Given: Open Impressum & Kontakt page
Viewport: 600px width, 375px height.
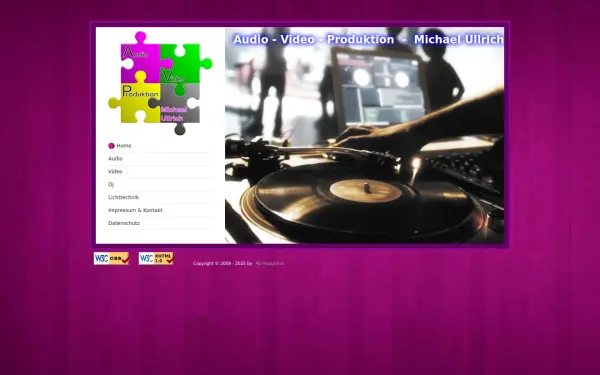Looking at the screenshot, I should 160,210.
